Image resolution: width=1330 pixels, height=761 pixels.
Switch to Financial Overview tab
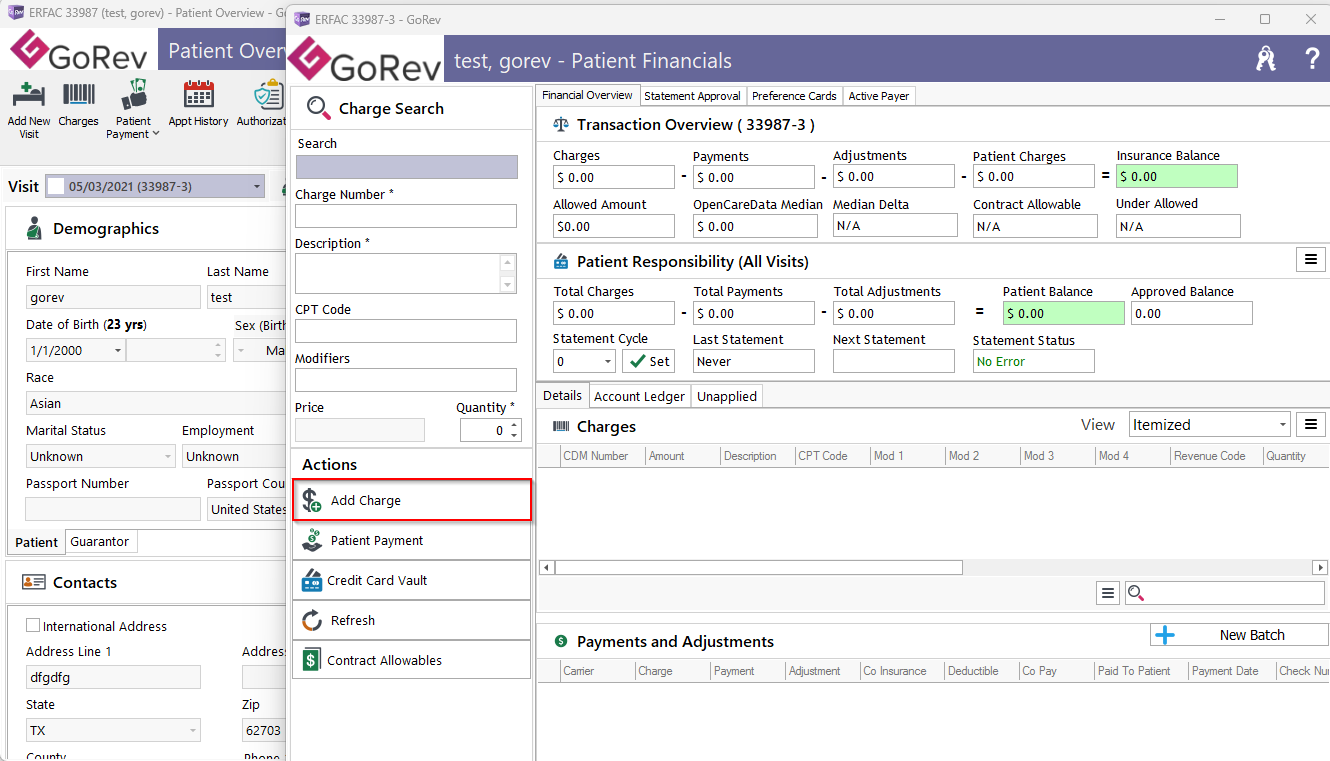tap(587, 95)
